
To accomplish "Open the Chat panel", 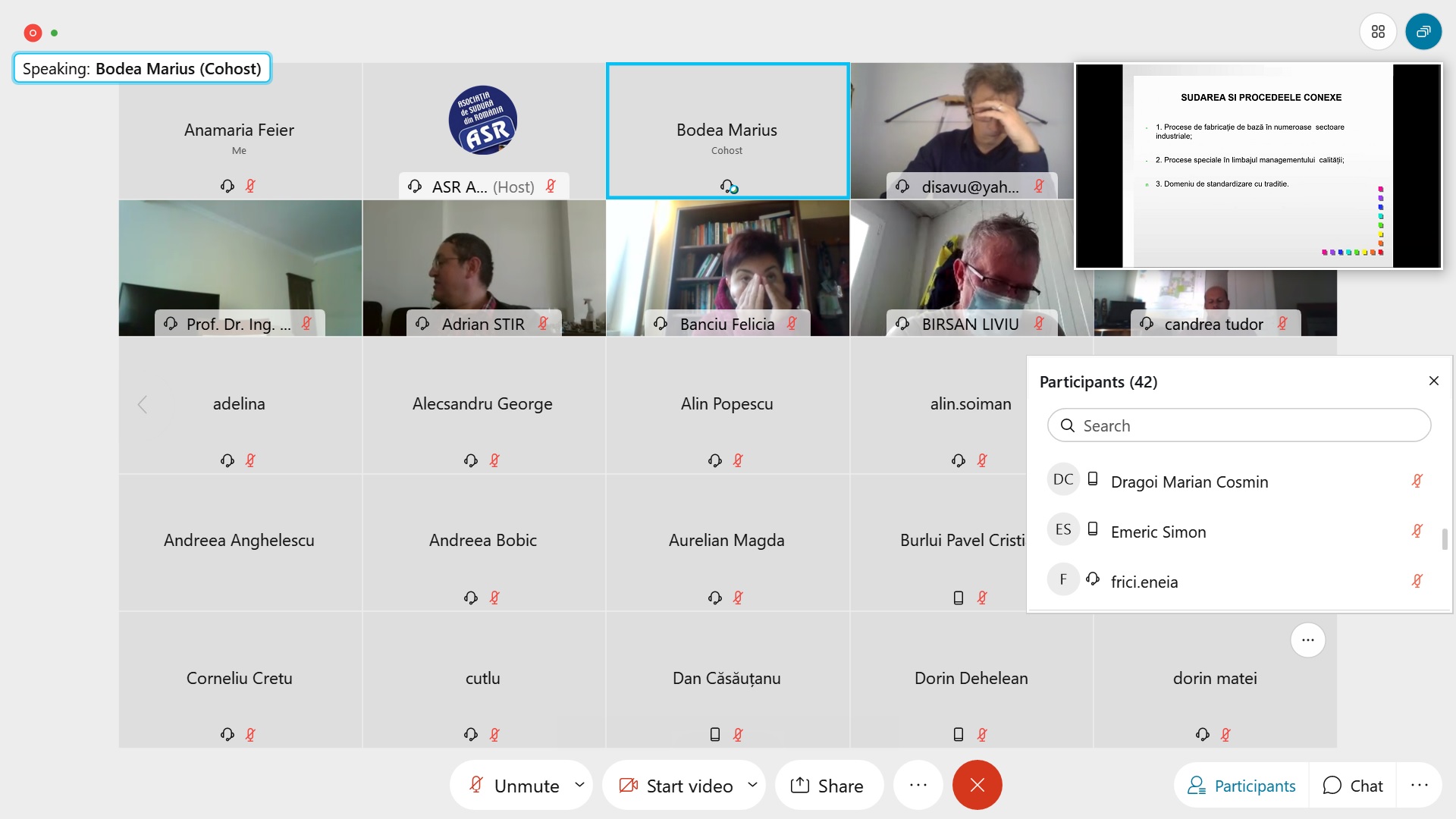I will click(1353, 786).
